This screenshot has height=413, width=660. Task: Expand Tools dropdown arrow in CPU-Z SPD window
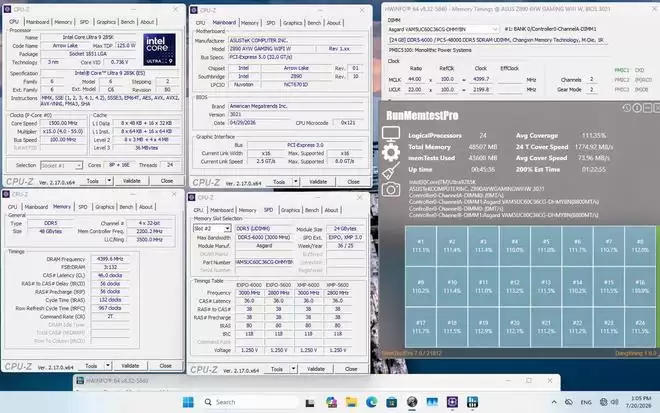click(x=293, y=369)
